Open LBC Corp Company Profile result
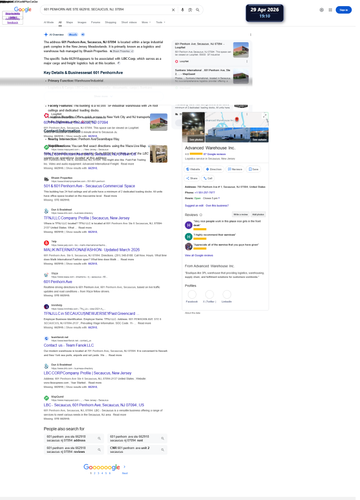The width and height of the screenshot is (360, 500). [x=88, y=373]
